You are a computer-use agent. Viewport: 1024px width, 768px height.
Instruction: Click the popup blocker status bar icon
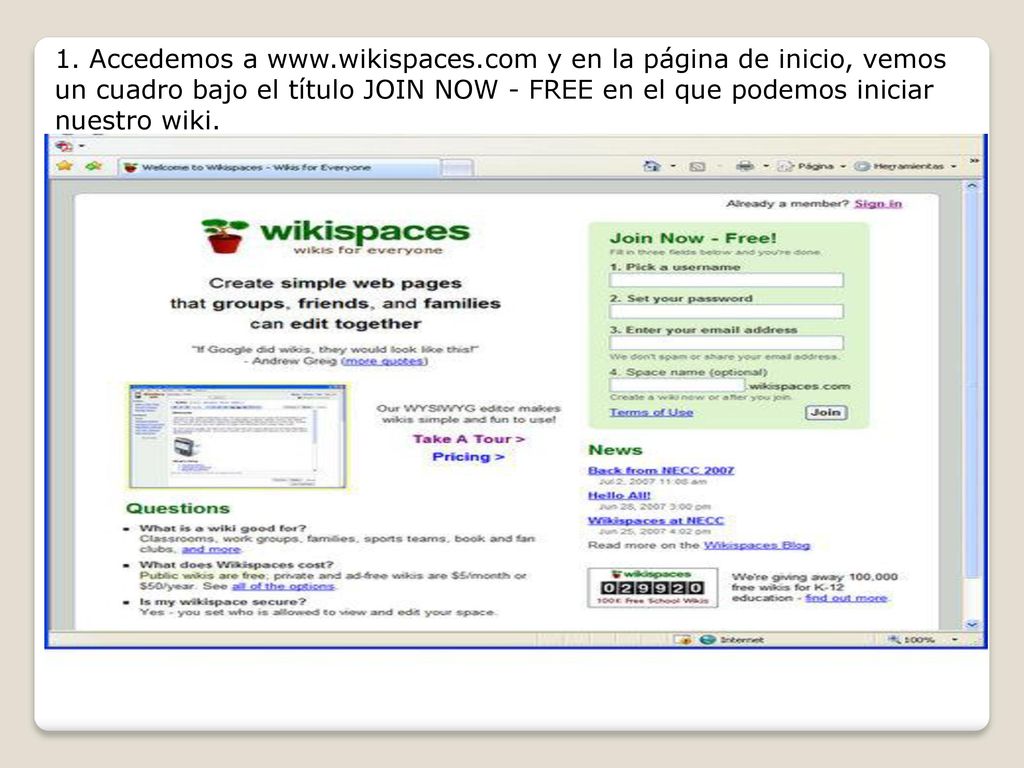(683, 639)
